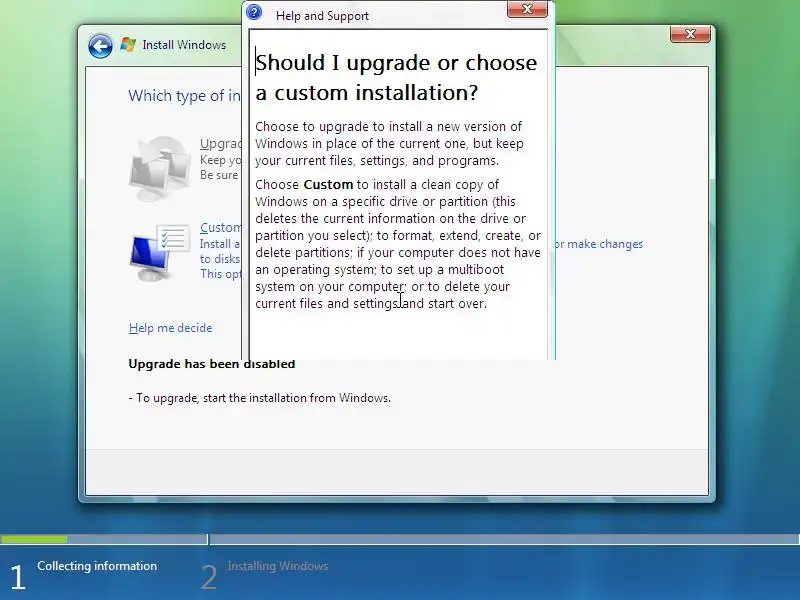Click 'Which type of in' heading text
Viewport: 800px width, 600px height.
tap(184, 95)
